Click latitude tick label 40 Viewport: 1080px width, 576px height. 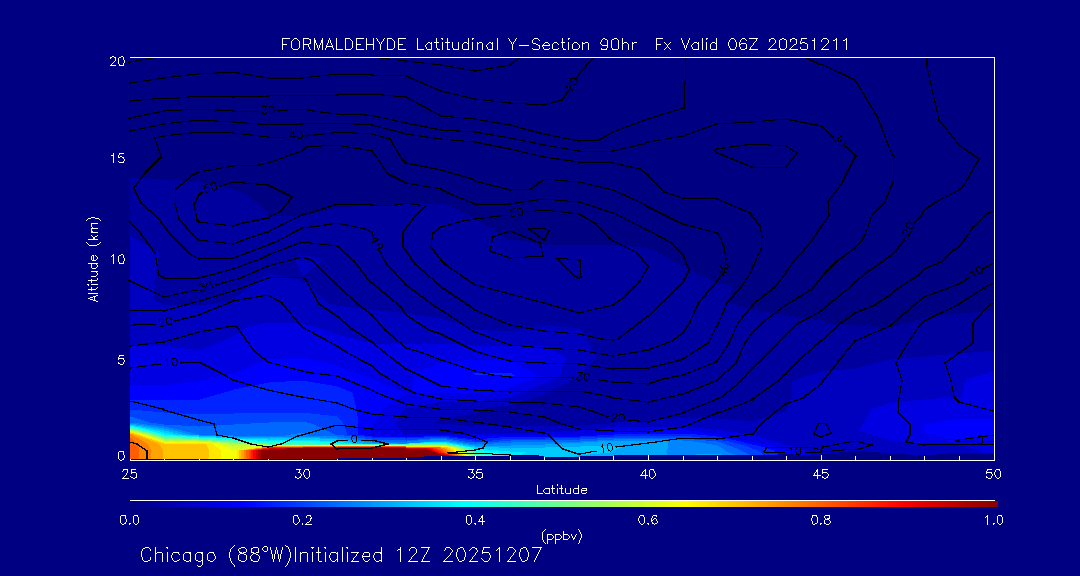648,473
